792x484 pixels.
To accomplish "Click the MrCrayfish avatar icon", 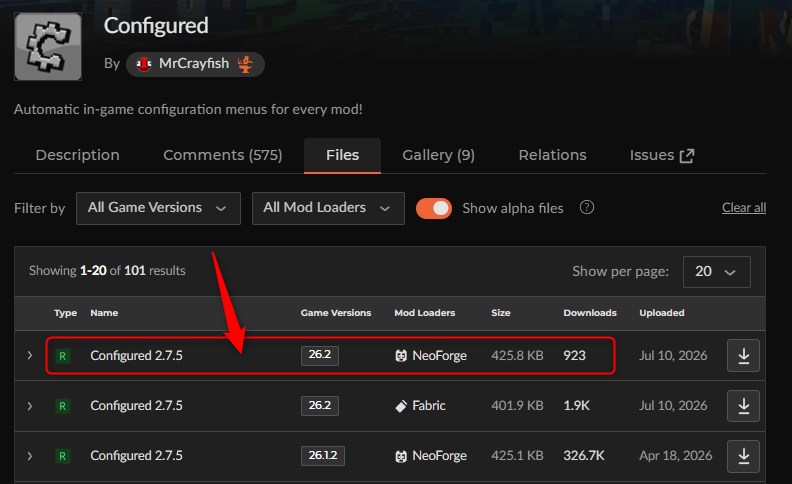I will [144, 64].
